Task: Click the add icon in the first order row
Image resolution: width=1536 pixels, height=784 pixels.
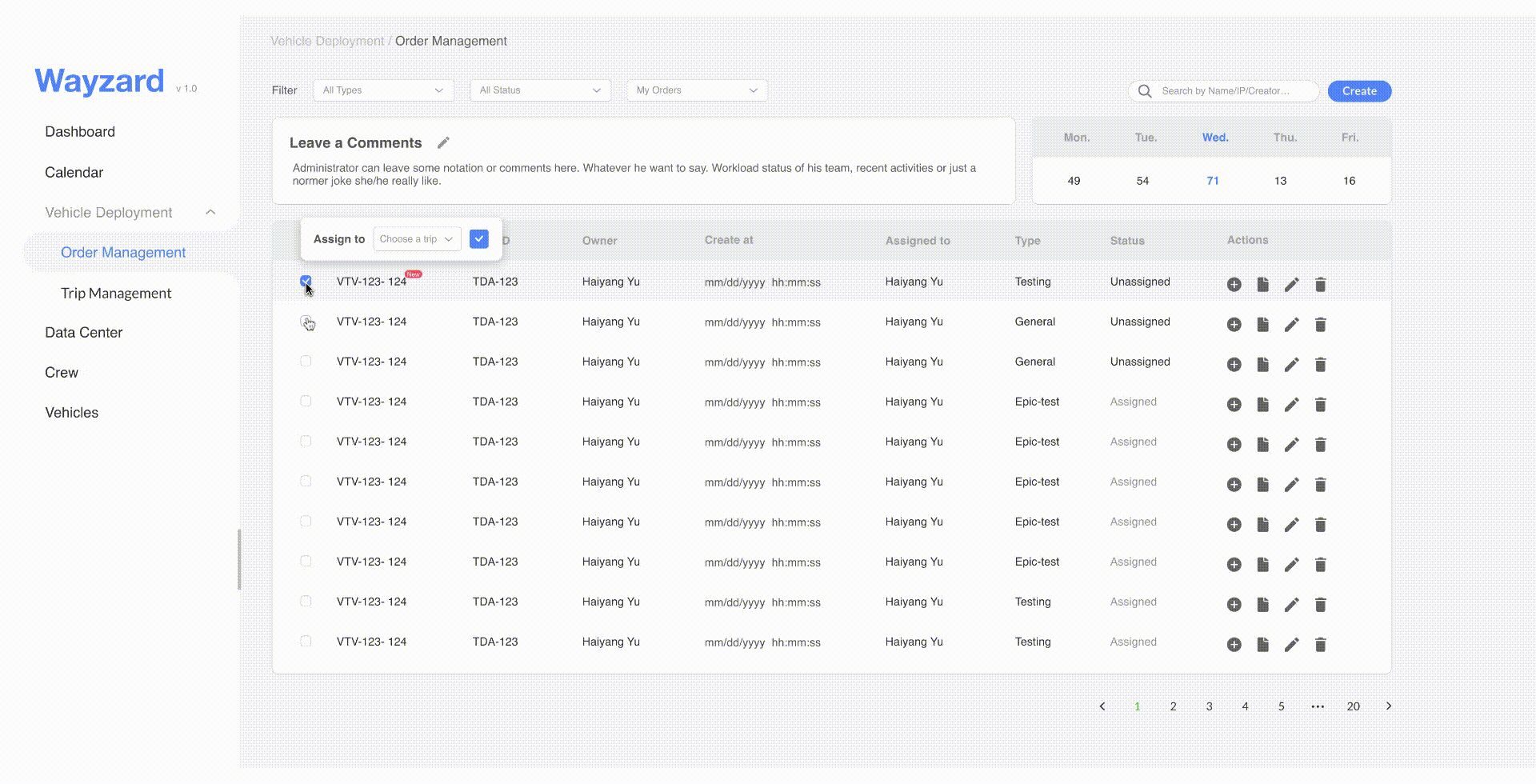Action: click(1234, 284)
